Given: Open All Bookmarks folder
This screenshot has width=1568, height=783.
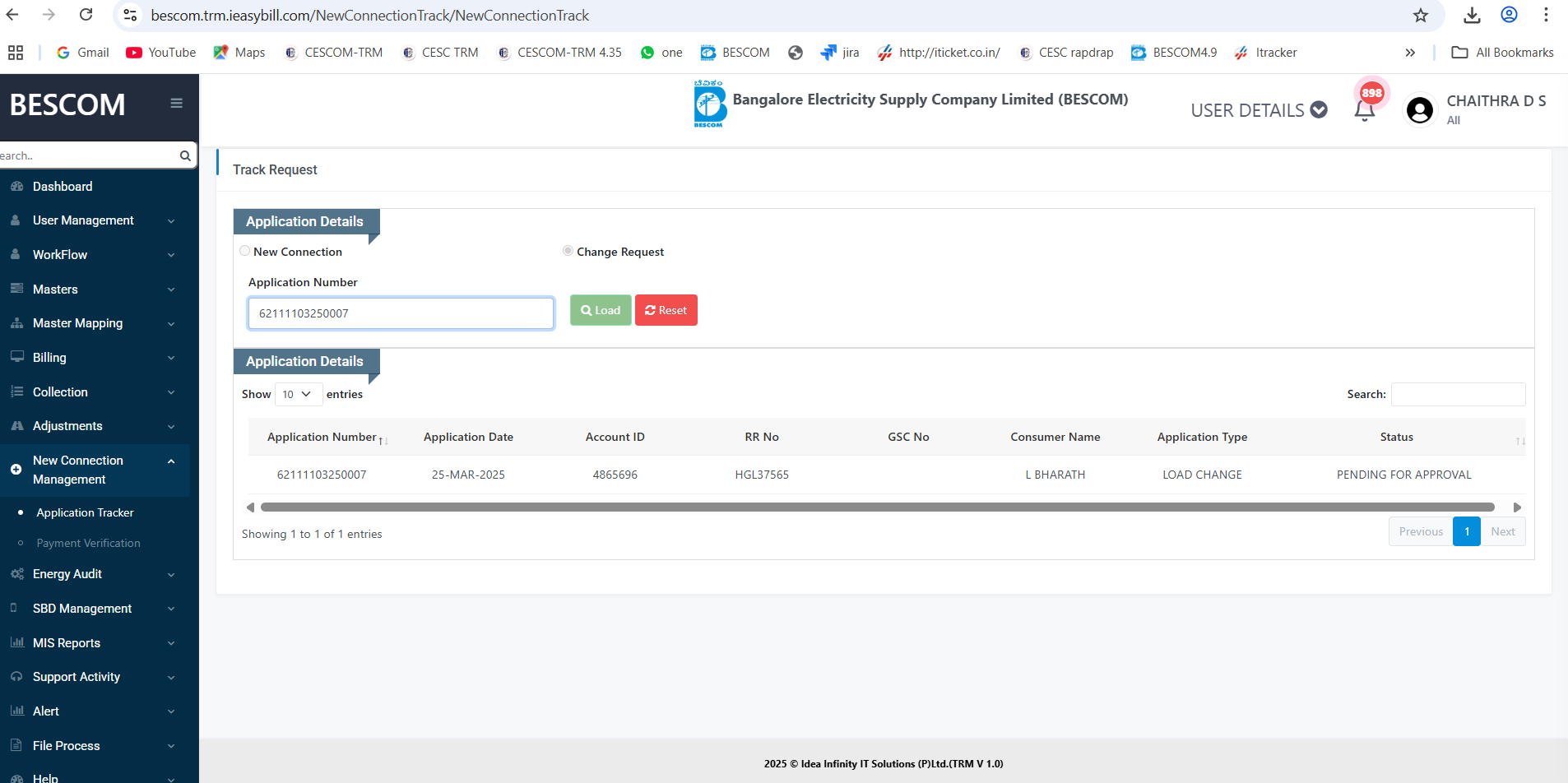Looking at the screenshot, I should (x=1503, y=53).
